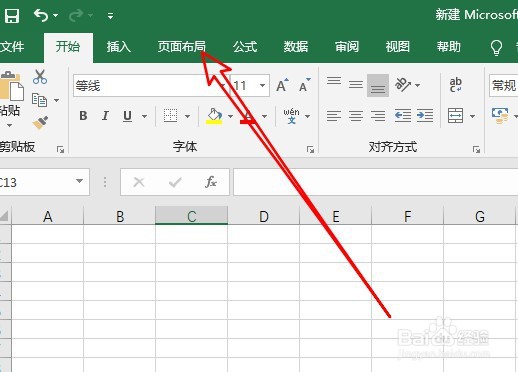This screenshot has width=518, height=372.
Task: Toggle bottom align button
Action: 378,86
